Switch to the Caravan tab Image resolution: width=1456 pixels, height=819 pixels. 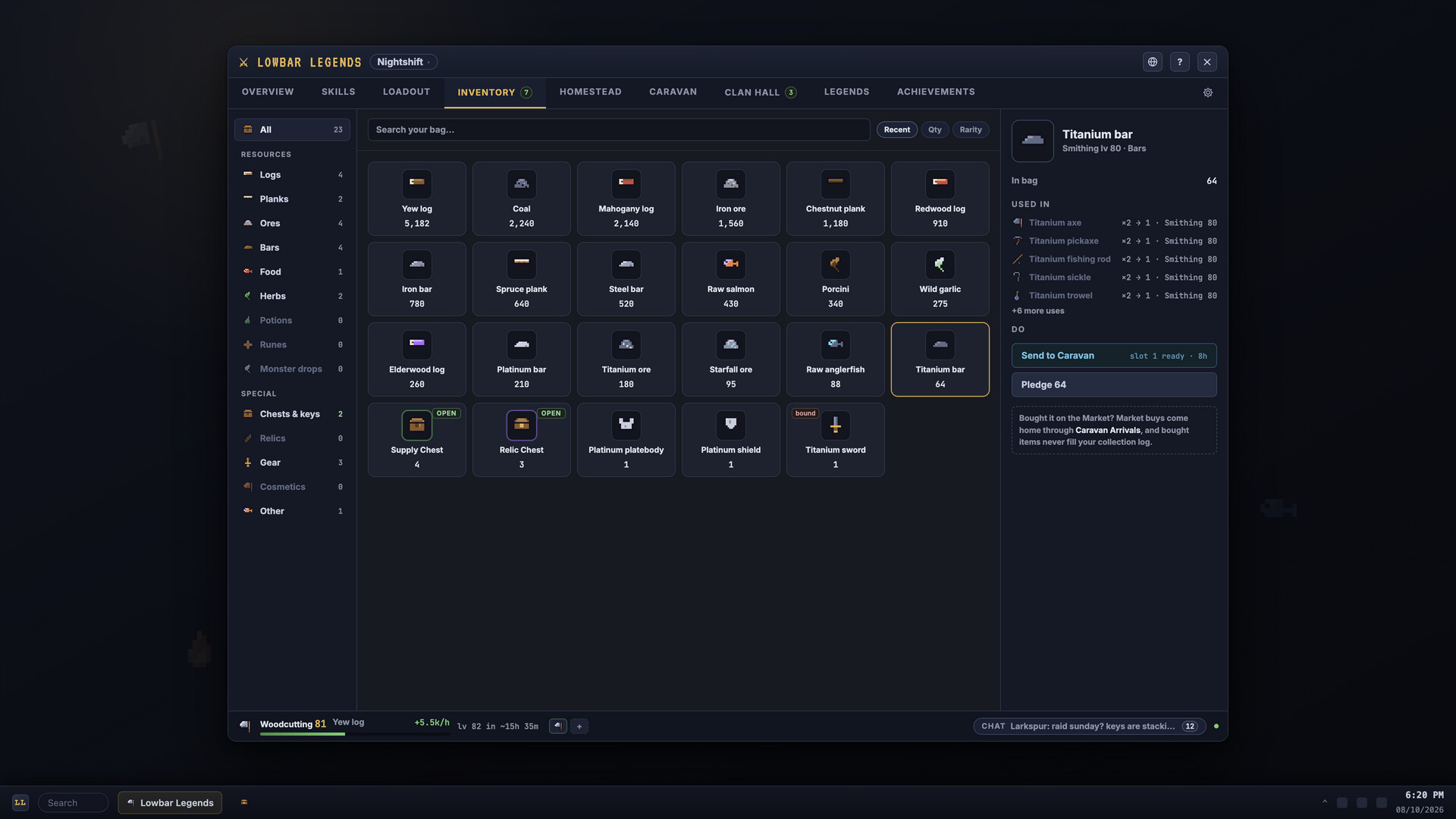pyautogui.click(x=673, y=92)
